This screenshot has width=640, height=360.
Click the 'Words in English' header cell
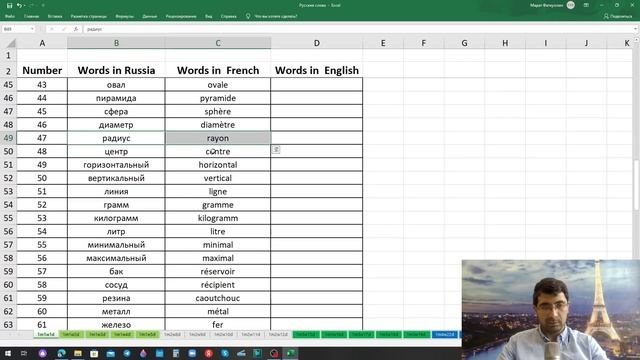tap(316, 70)
